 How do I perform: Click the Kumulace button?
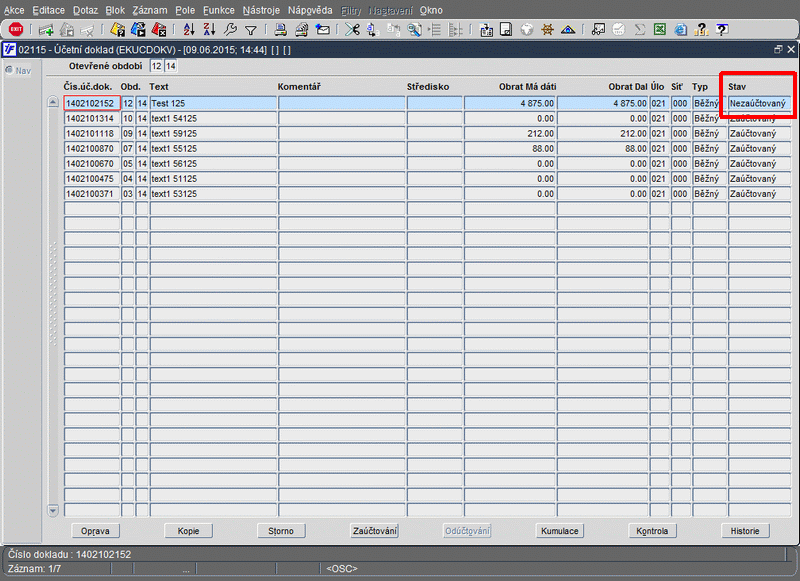[560, 531]
